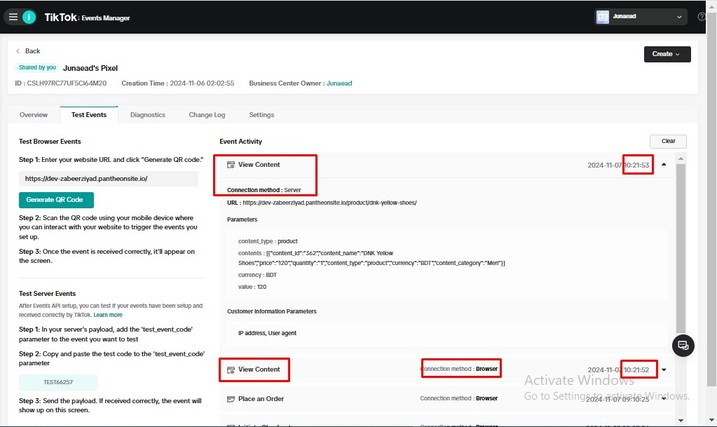Open the floating chat feedback icon
This screenshot has height=427, width=717.
684,345
